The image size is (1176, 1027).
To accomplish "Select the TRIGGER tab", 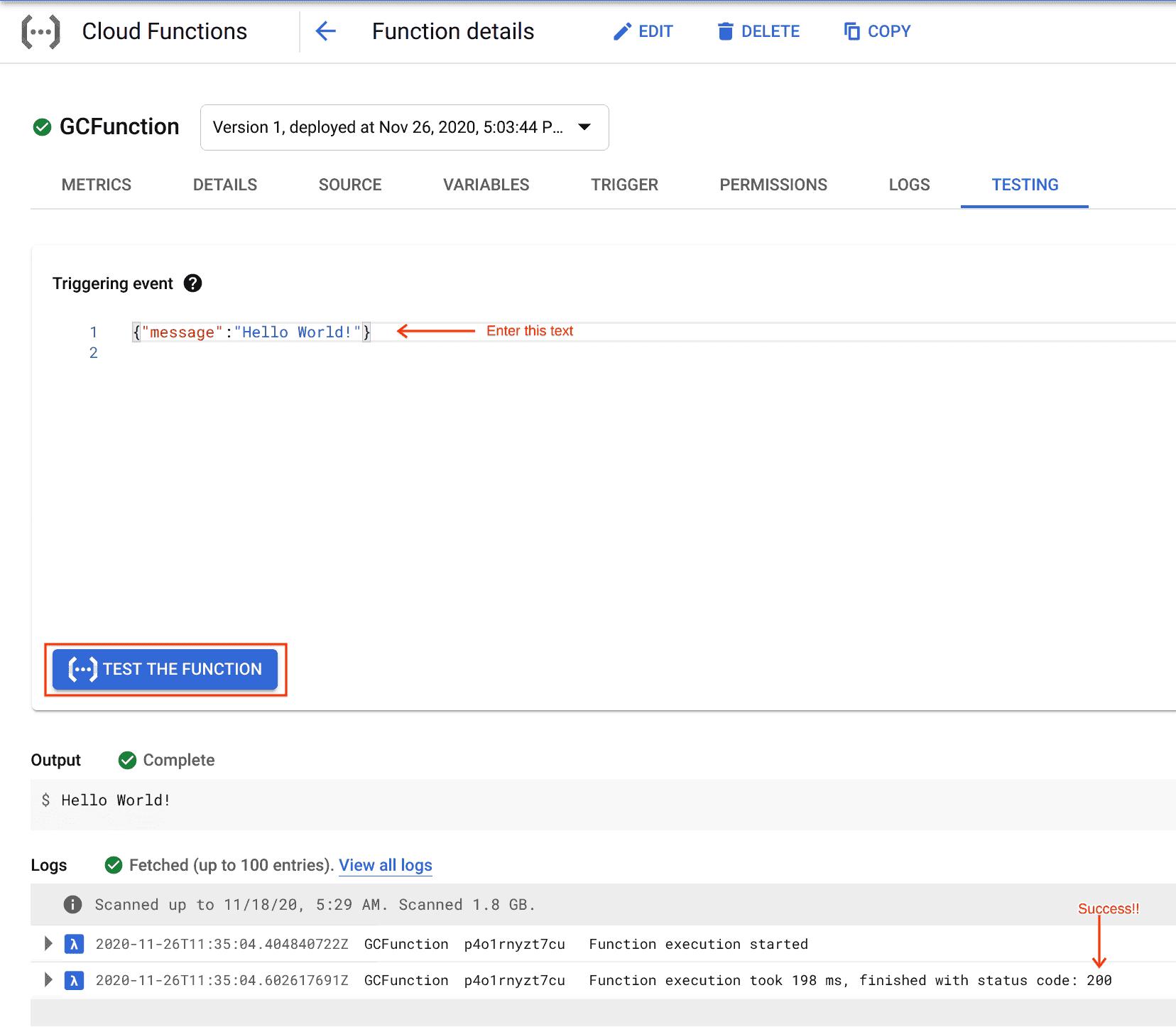I will point(624,185).
